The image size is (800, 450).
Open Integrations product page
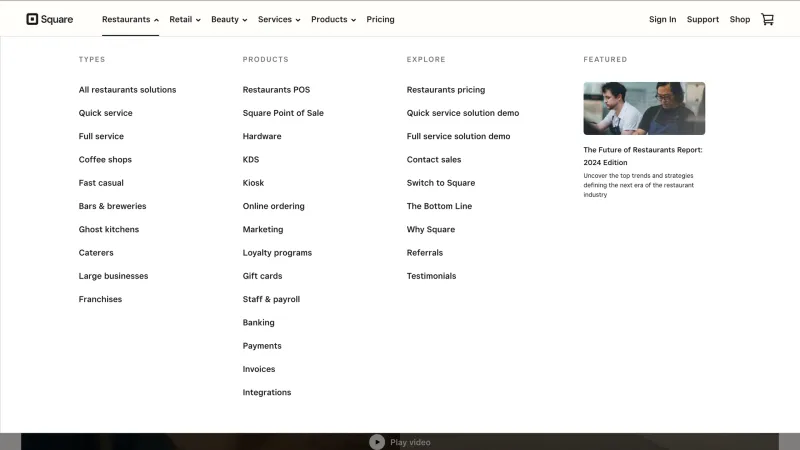[x=267, y=392]
